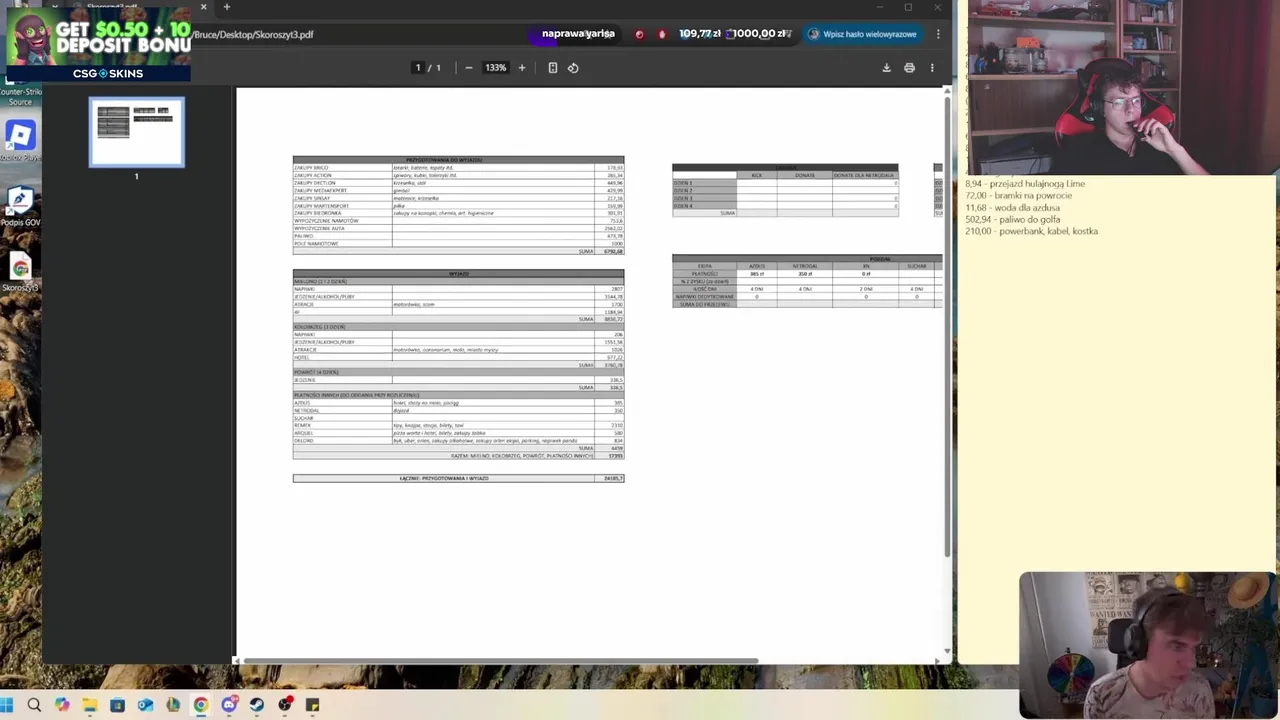
Task: Select page 1 thumbnail in sidebar
Action: 137,132
